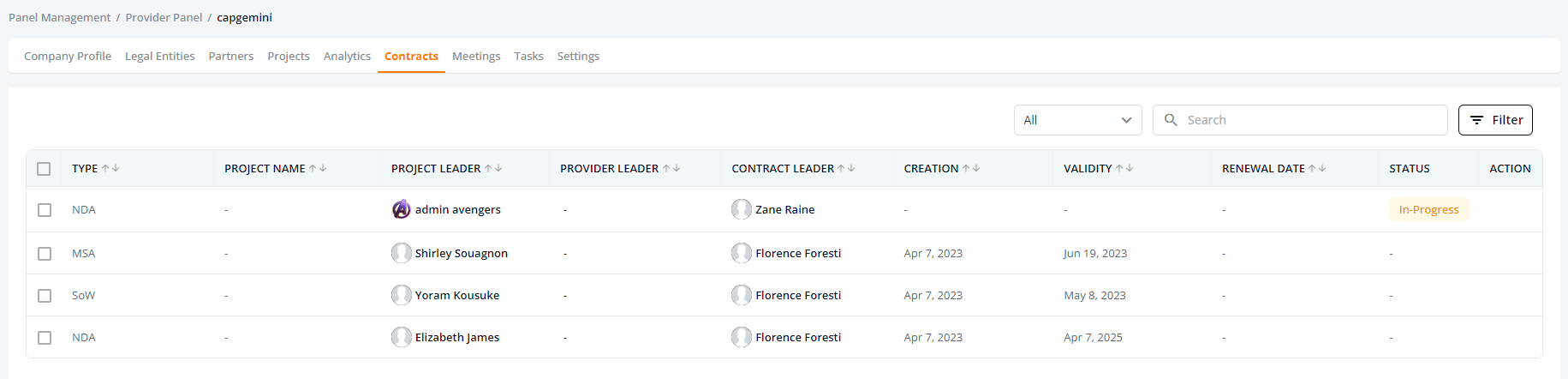
Task: Click validity date Apr 7, 2025
Action: click(x=1093, y=337)
